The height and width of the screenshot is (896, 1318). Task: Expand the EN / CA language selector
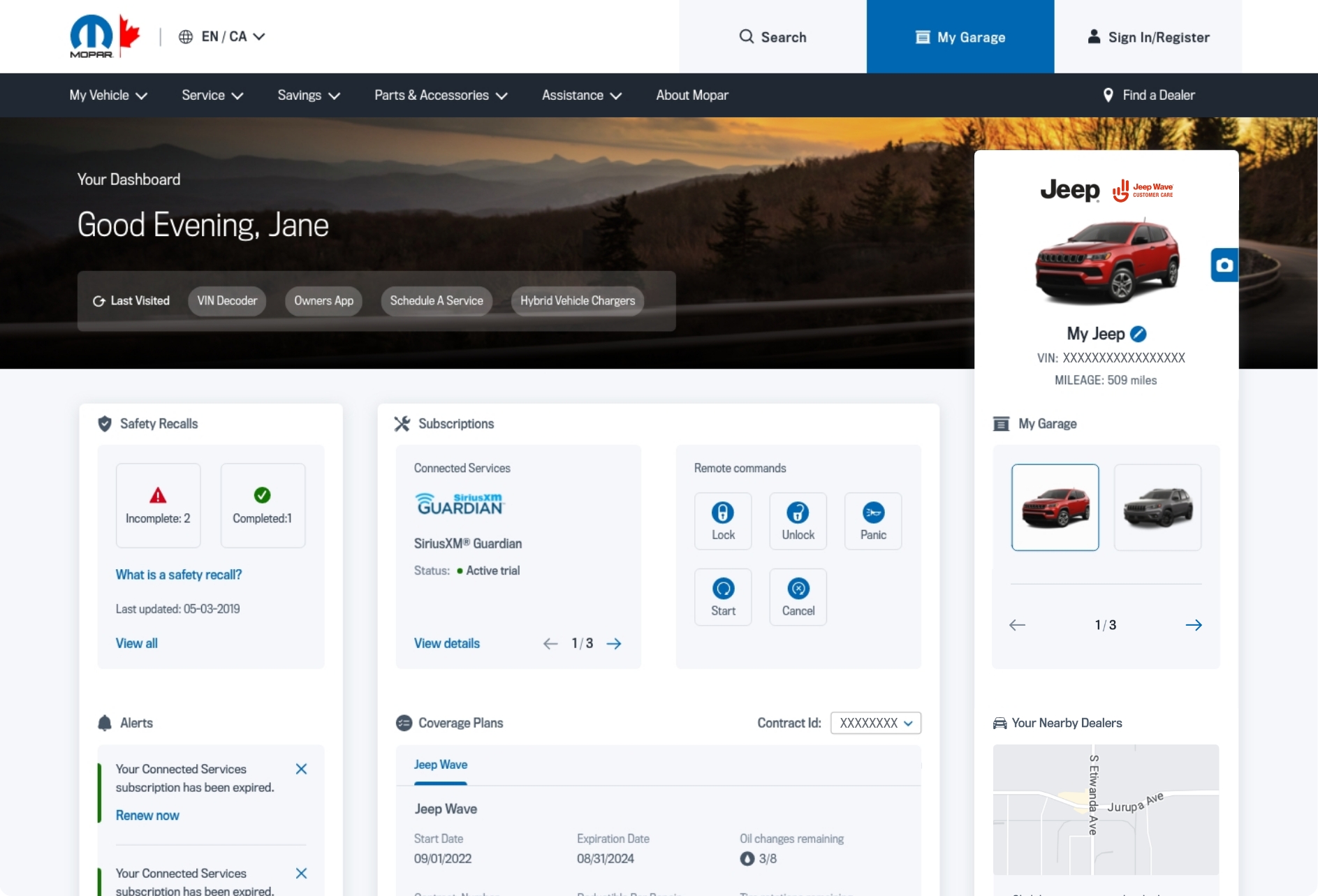[x=222, y=36]
